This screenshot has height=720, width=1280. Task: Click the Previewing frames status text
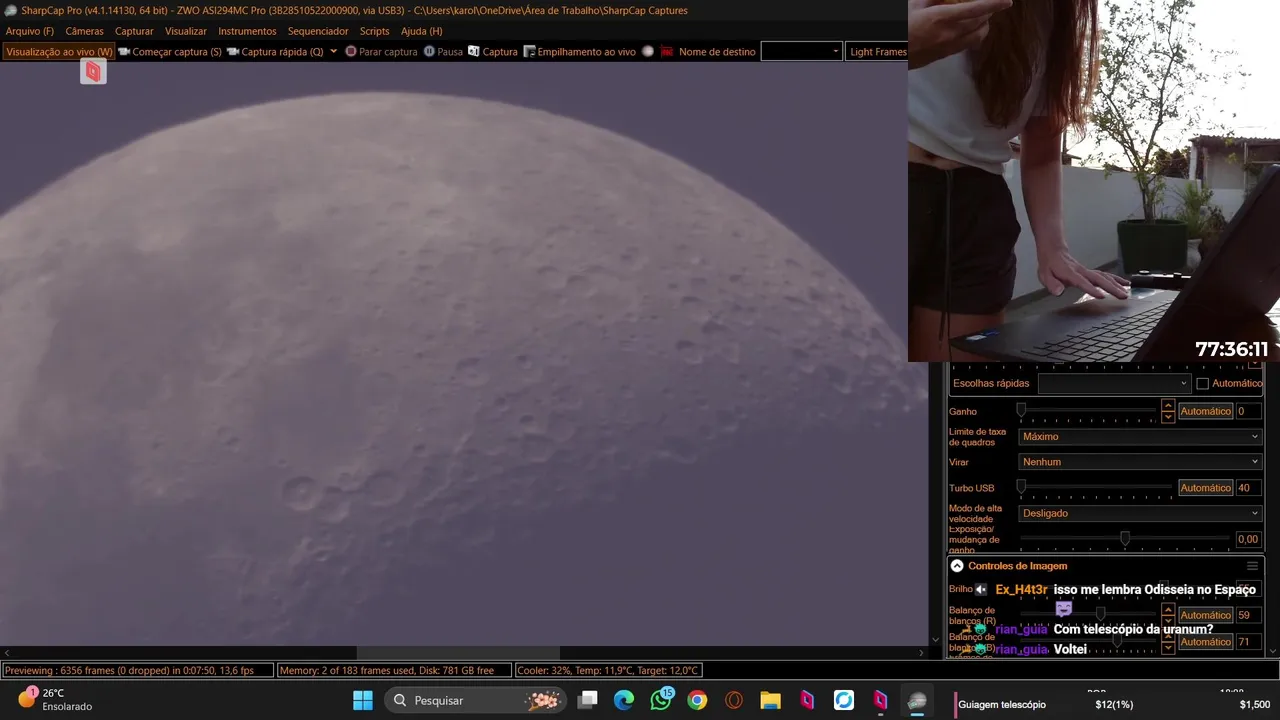[138, 671]
